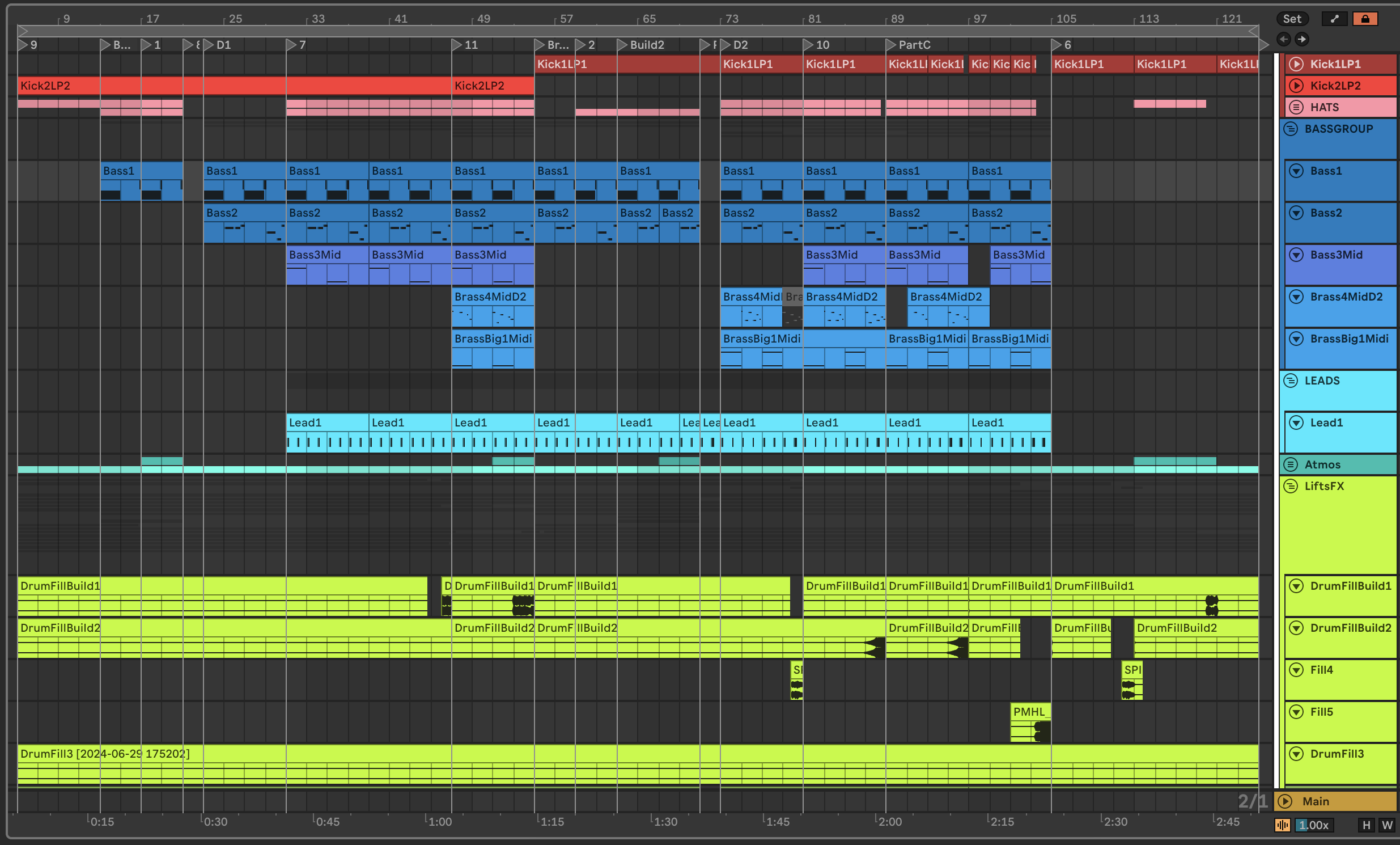Jump to previous locator arrow
Viewport: 1400px width, 845px height.
tap(1284, 39)
